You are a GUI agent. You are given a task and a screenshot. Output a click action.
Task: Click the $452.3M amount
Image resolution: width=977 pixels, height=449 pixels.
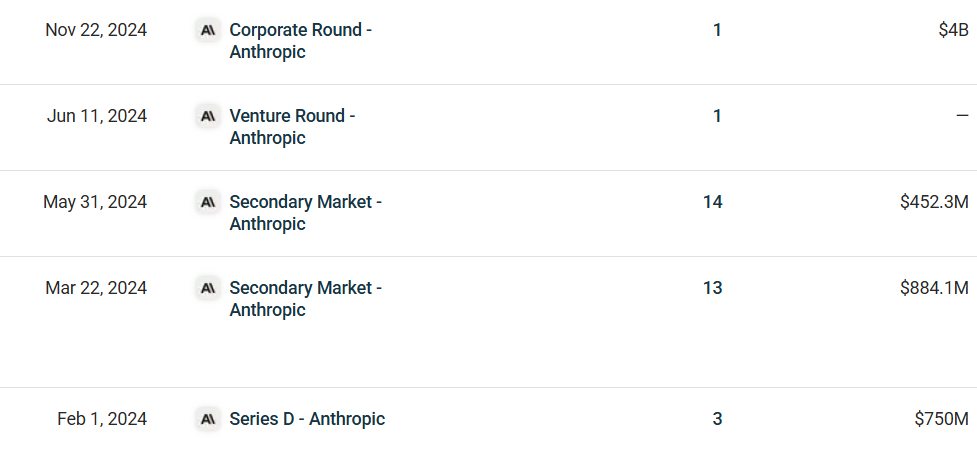[935, 202]
